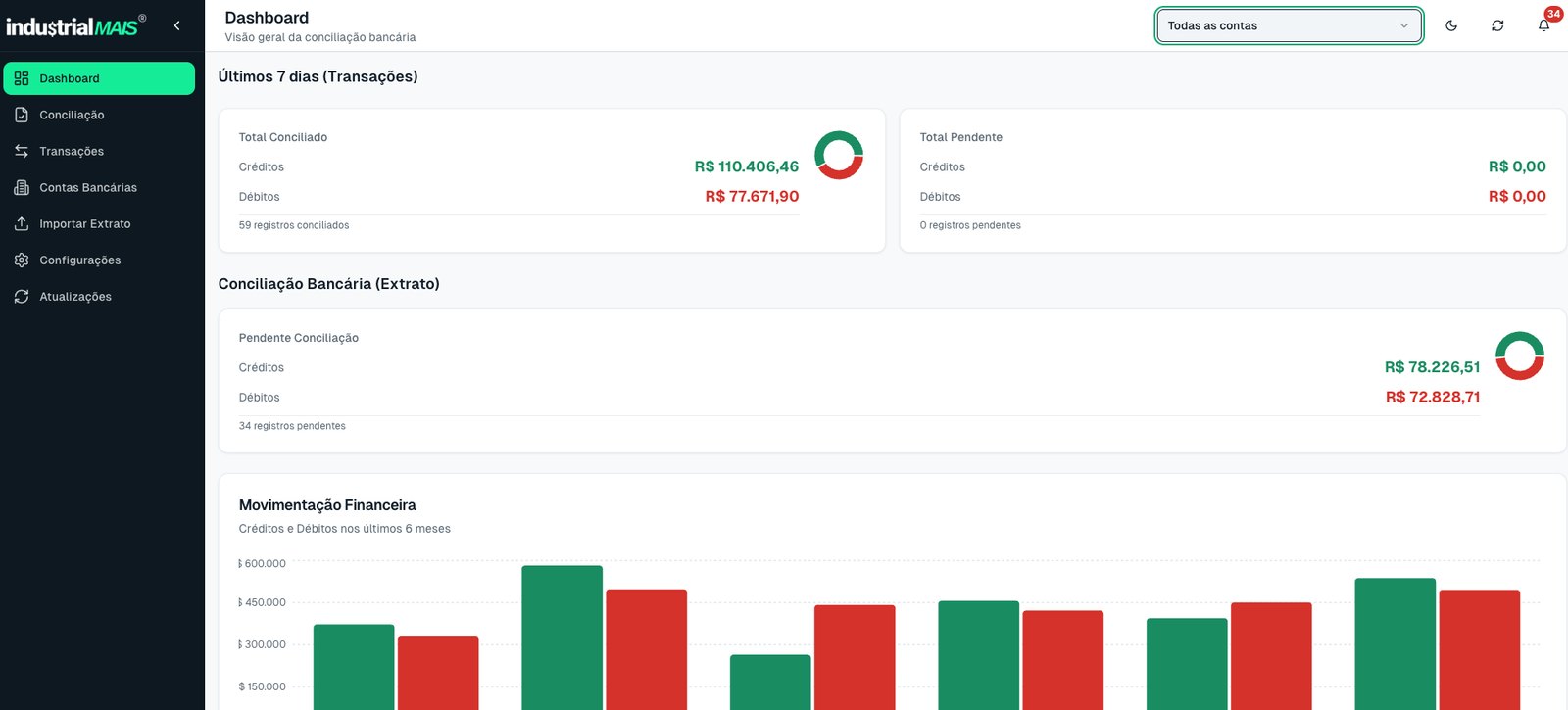Click the refresh icon in top bar
The width and height of the screenshot is (1568, 710).
(1497, 25)
